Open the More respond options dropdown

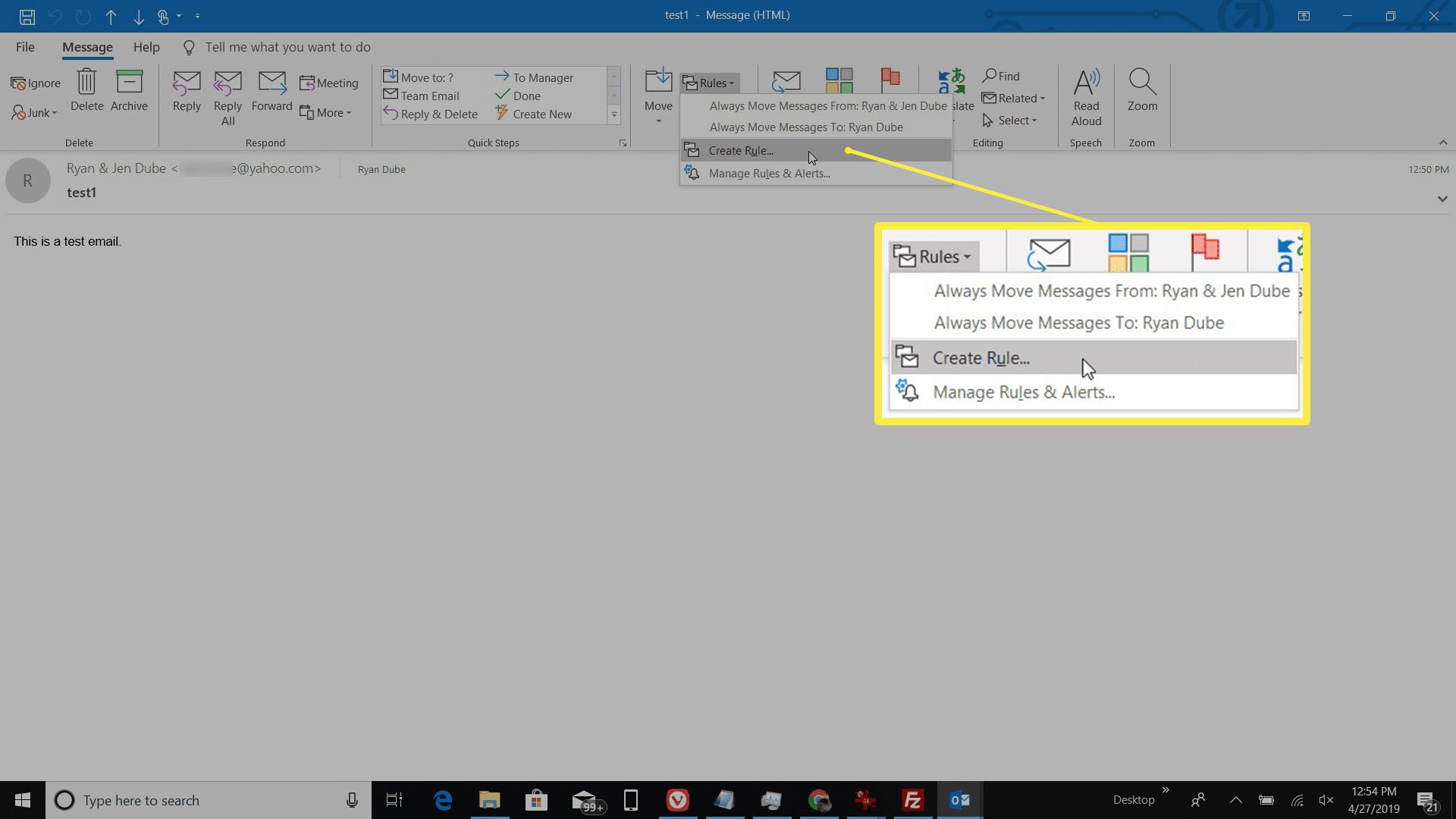325,113
